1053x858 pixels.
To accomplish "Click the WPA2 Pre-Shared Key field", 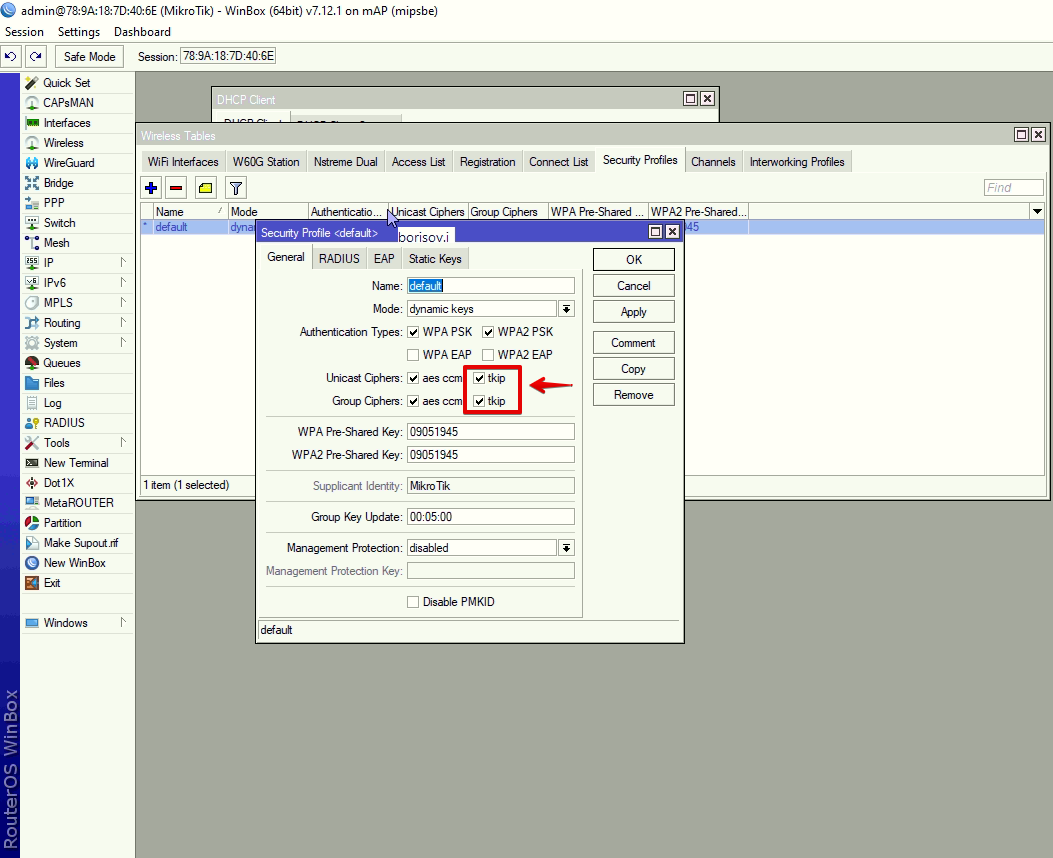I will (490, 455).
